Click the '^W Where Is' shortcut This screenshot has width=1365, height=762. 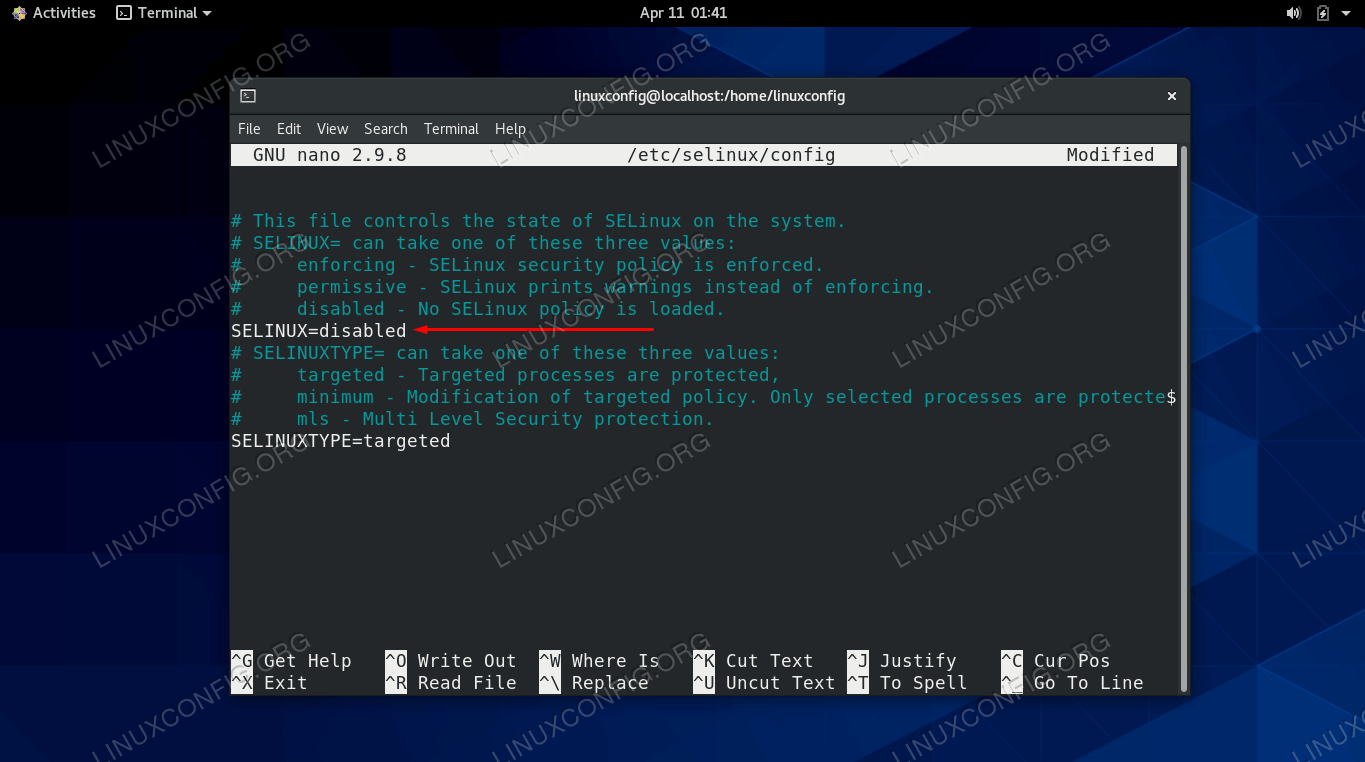[599, 661]
